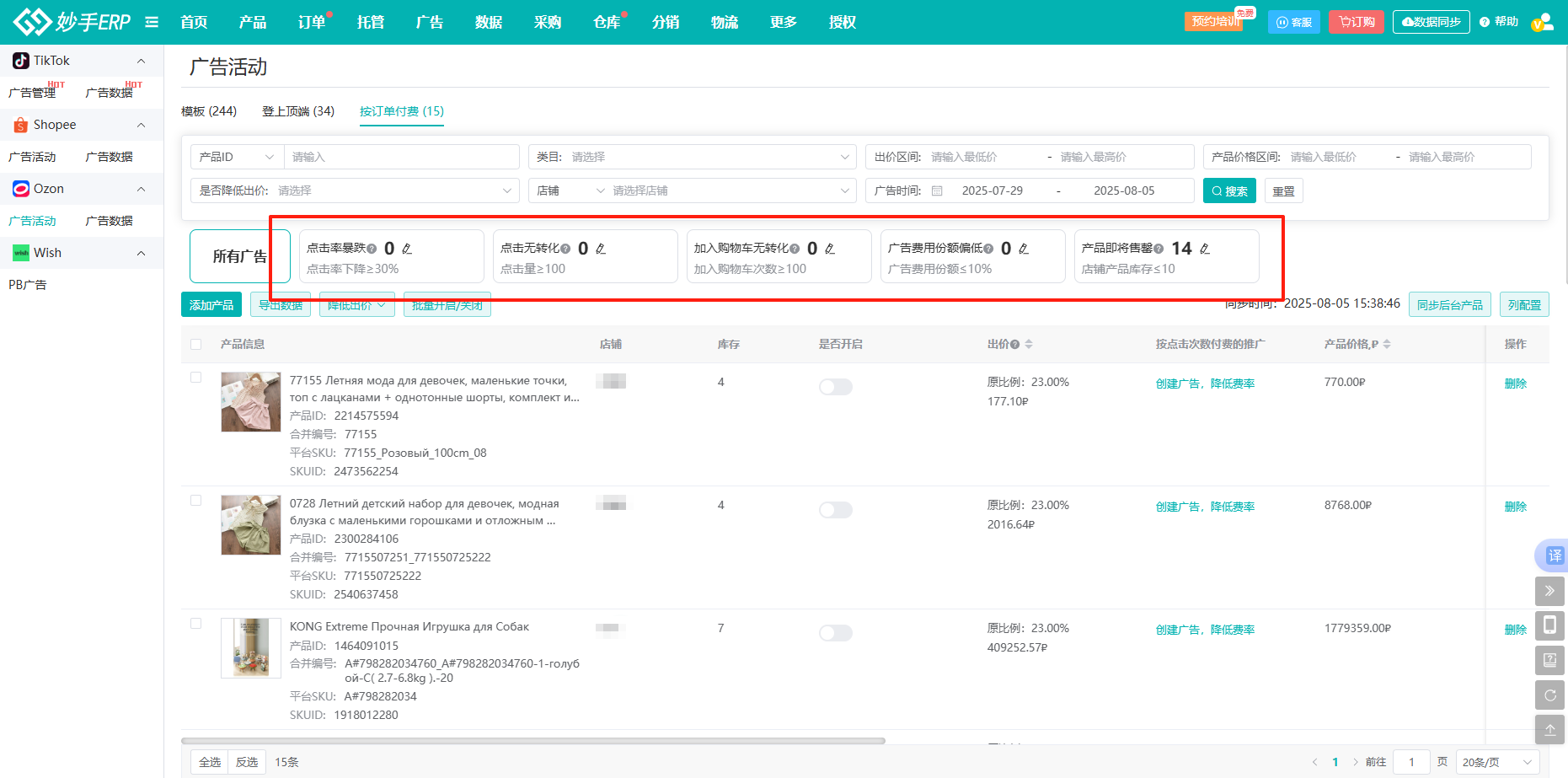Click 删除 link for the first product
Screen dimensions: 1568x778
pyautogui.click(x=1515, y=384)
